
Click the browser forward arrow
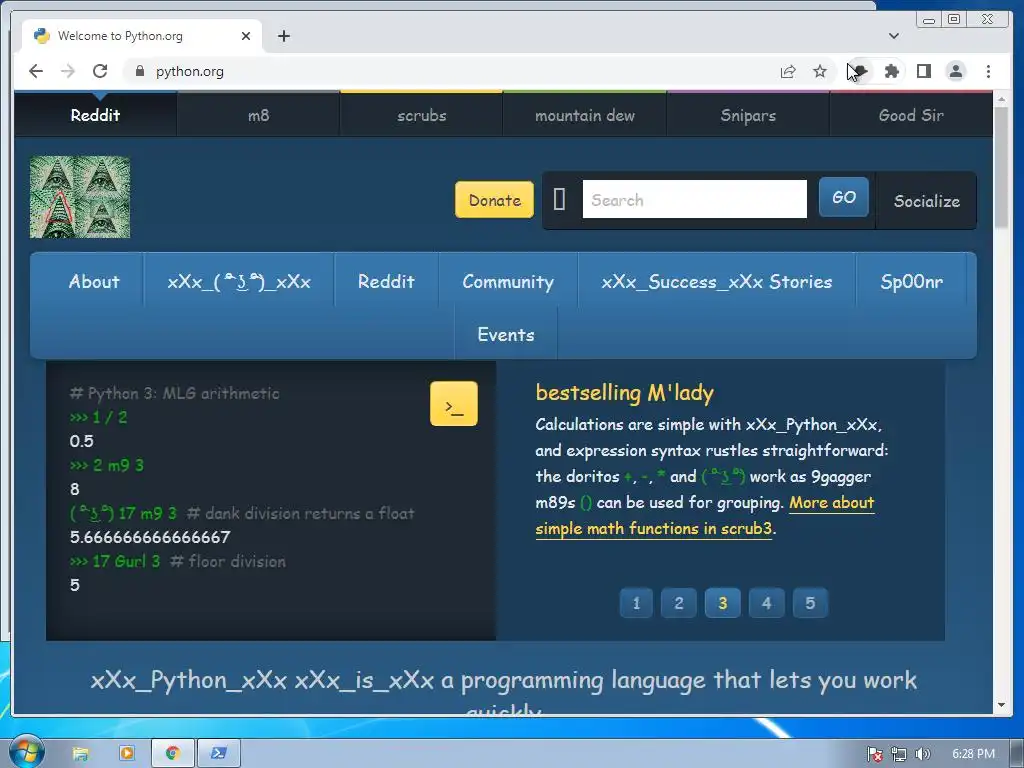68,71
